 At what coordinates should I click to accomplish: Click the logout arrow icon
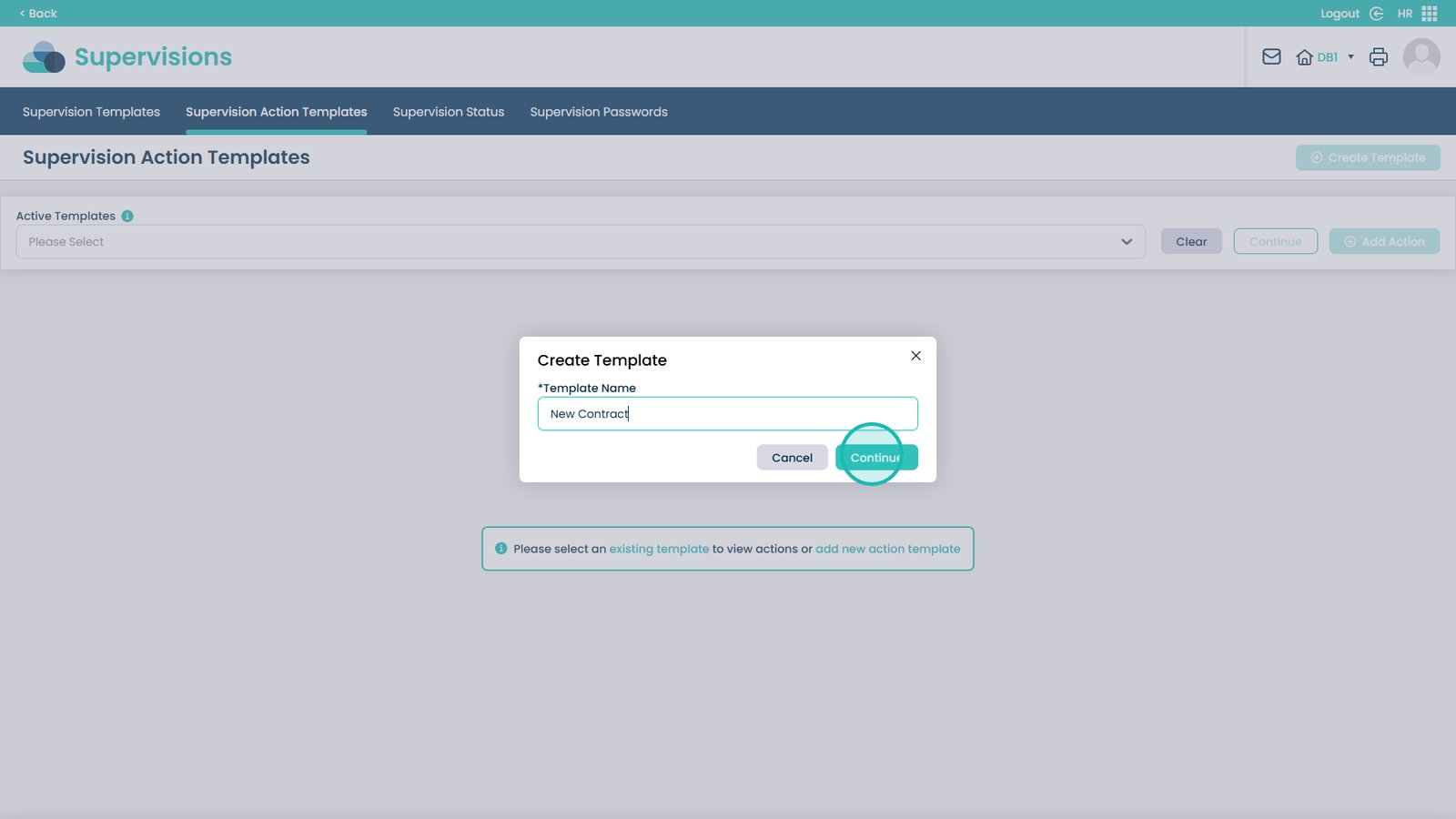click(1376, 14)
